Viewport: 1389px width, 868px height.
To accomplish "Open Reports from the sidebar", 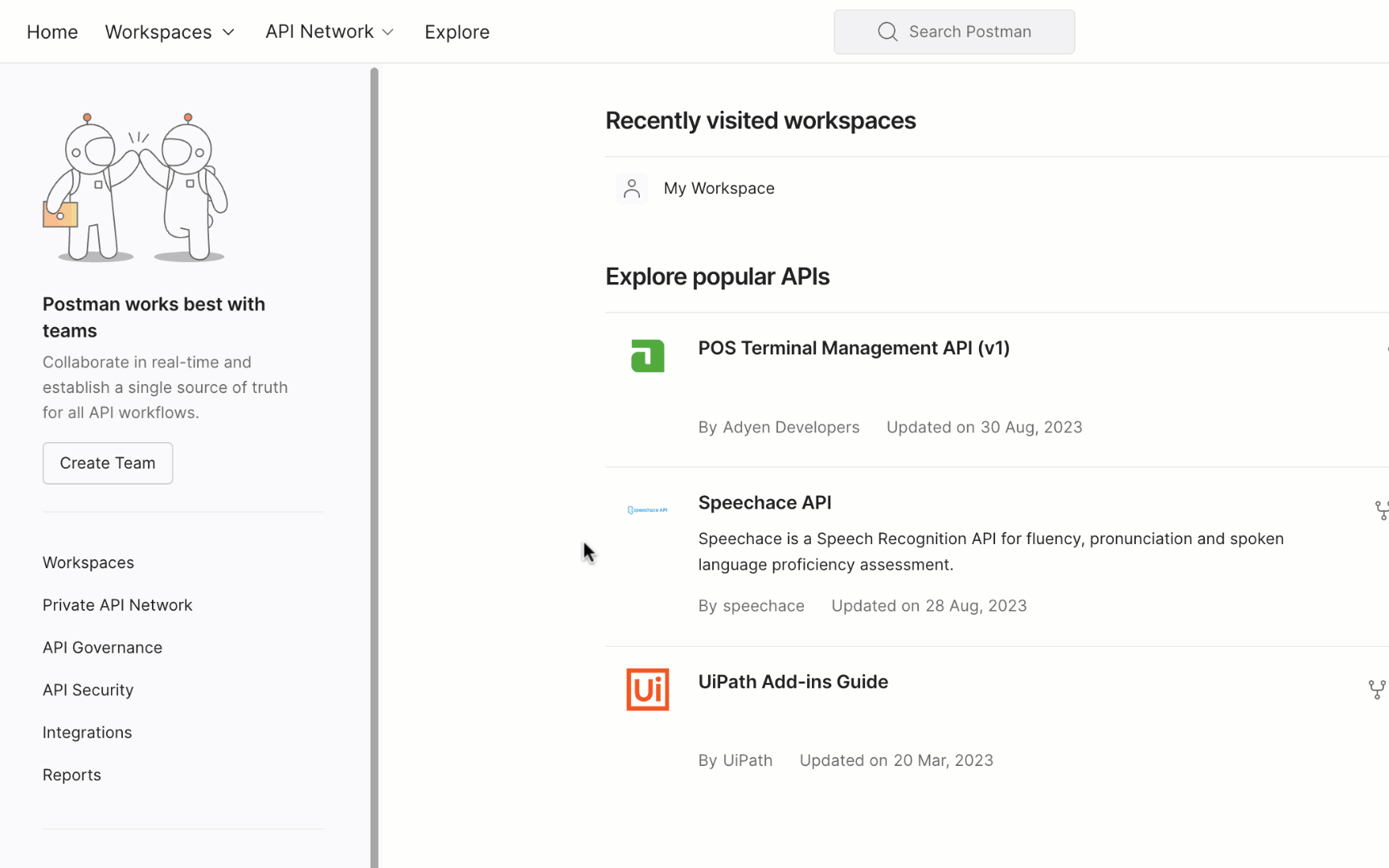I will point(72,776).
